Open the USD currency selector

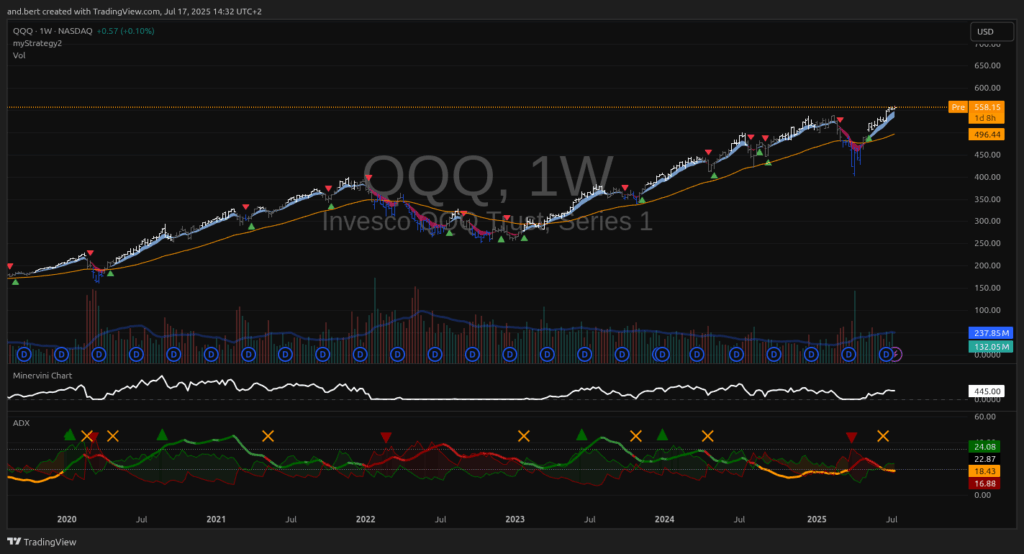984,33
